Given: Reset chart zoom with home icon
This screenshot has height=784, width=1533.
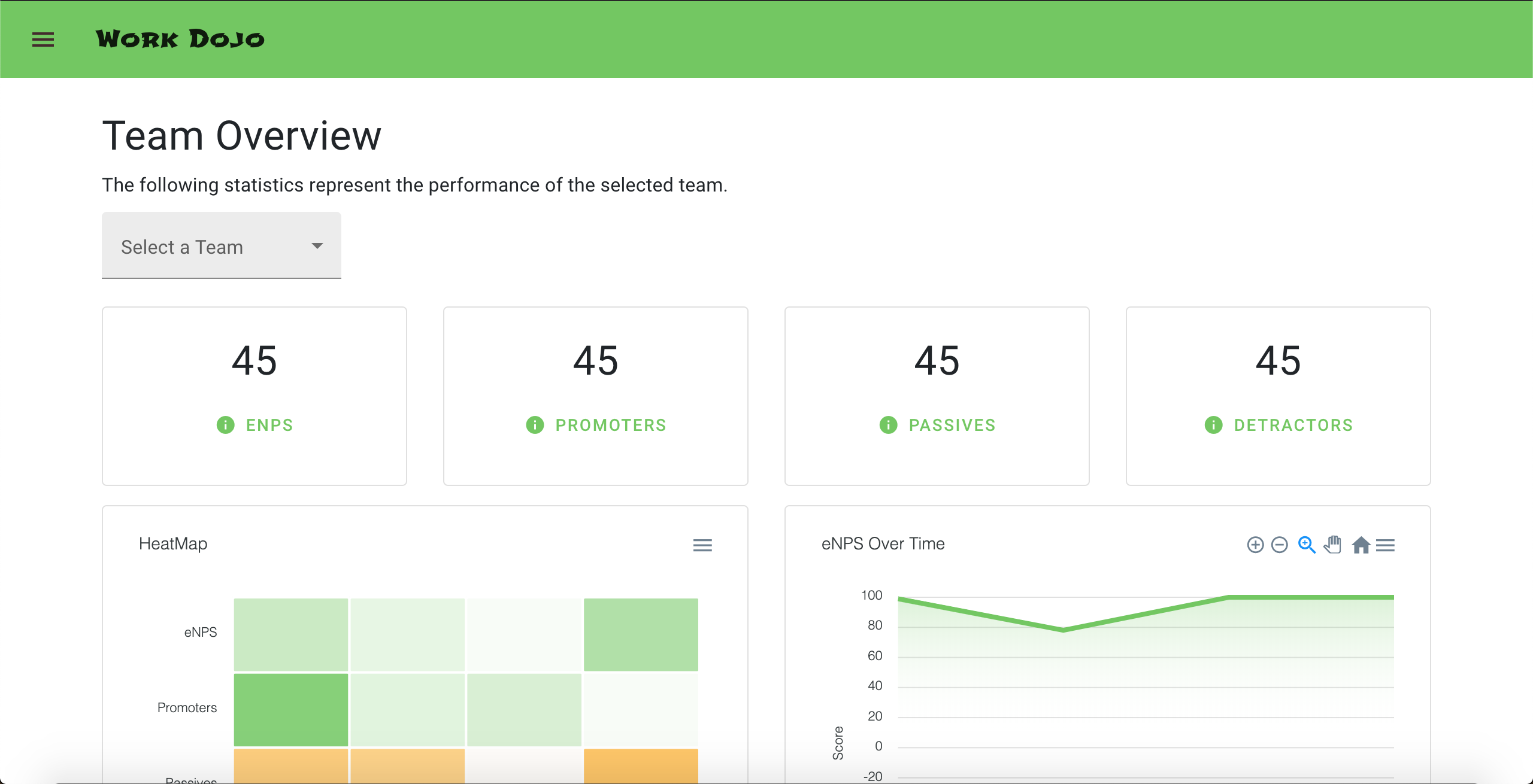Looking at the screenshot, I should click(x=1361, y=545).
